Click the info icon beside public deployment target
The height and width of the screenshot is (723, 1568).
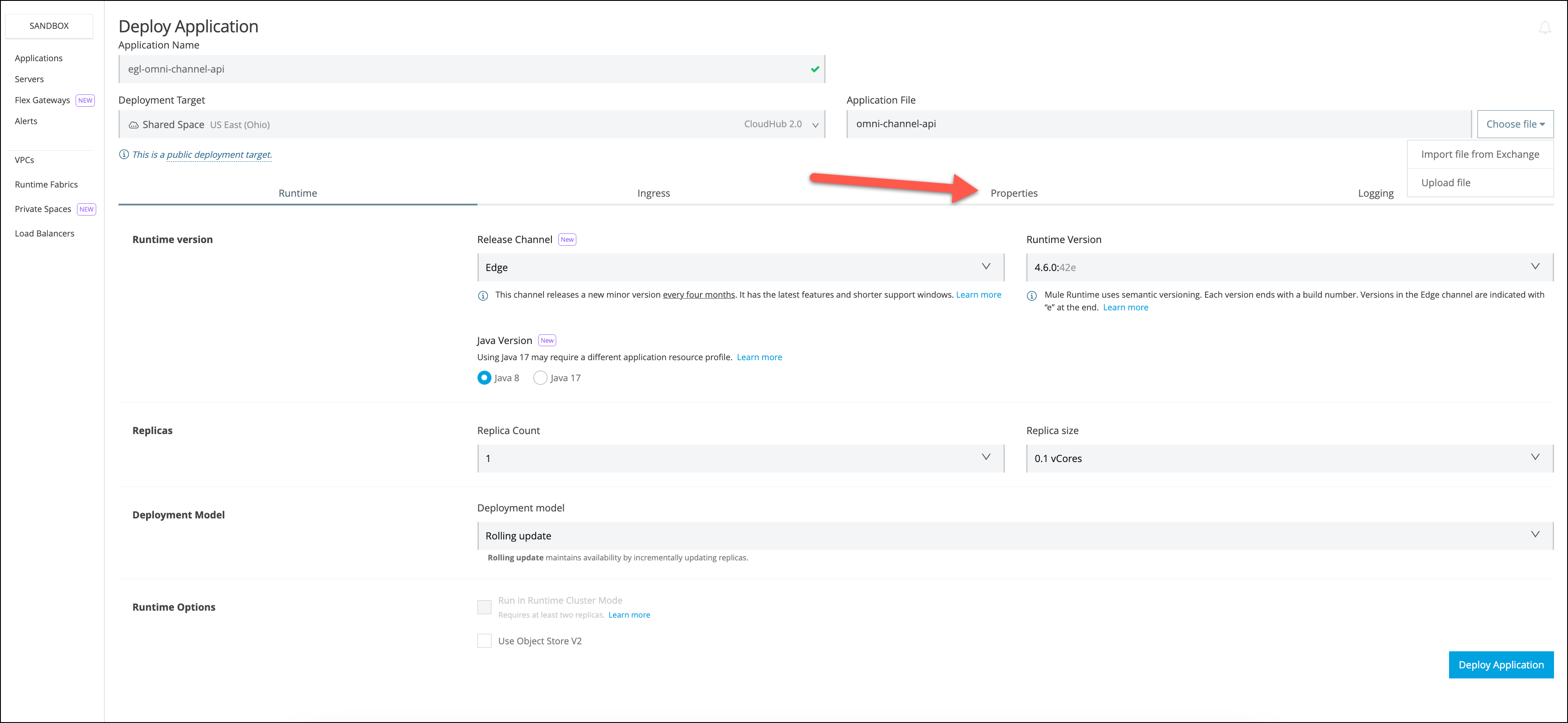[124, 155]
